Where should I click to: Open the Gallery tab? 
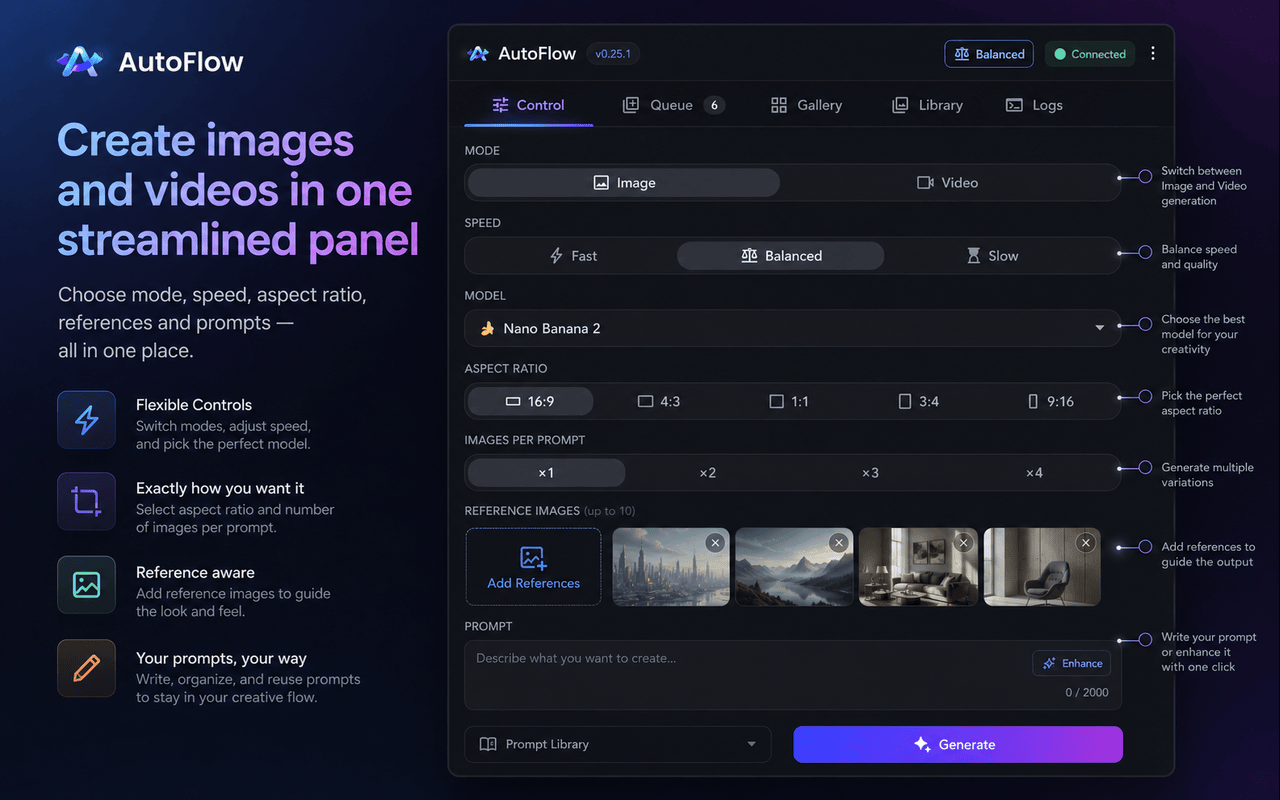(806, 105)
